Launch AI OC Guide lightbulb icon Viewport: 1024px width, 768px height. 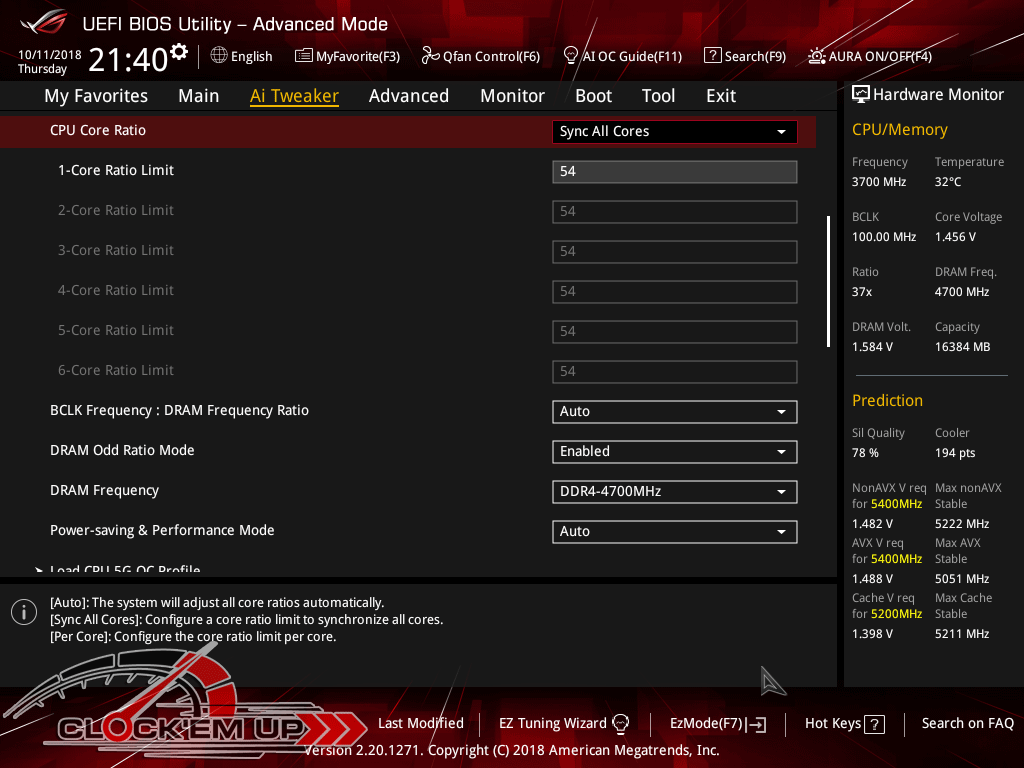(x=571, y=56)
